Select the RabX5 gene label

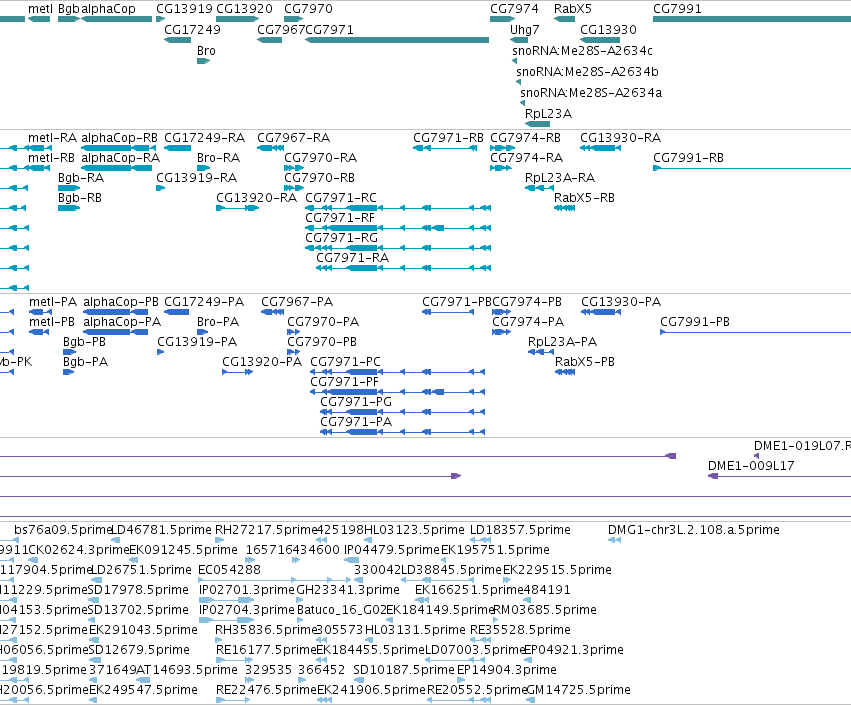tap(573, 9)
